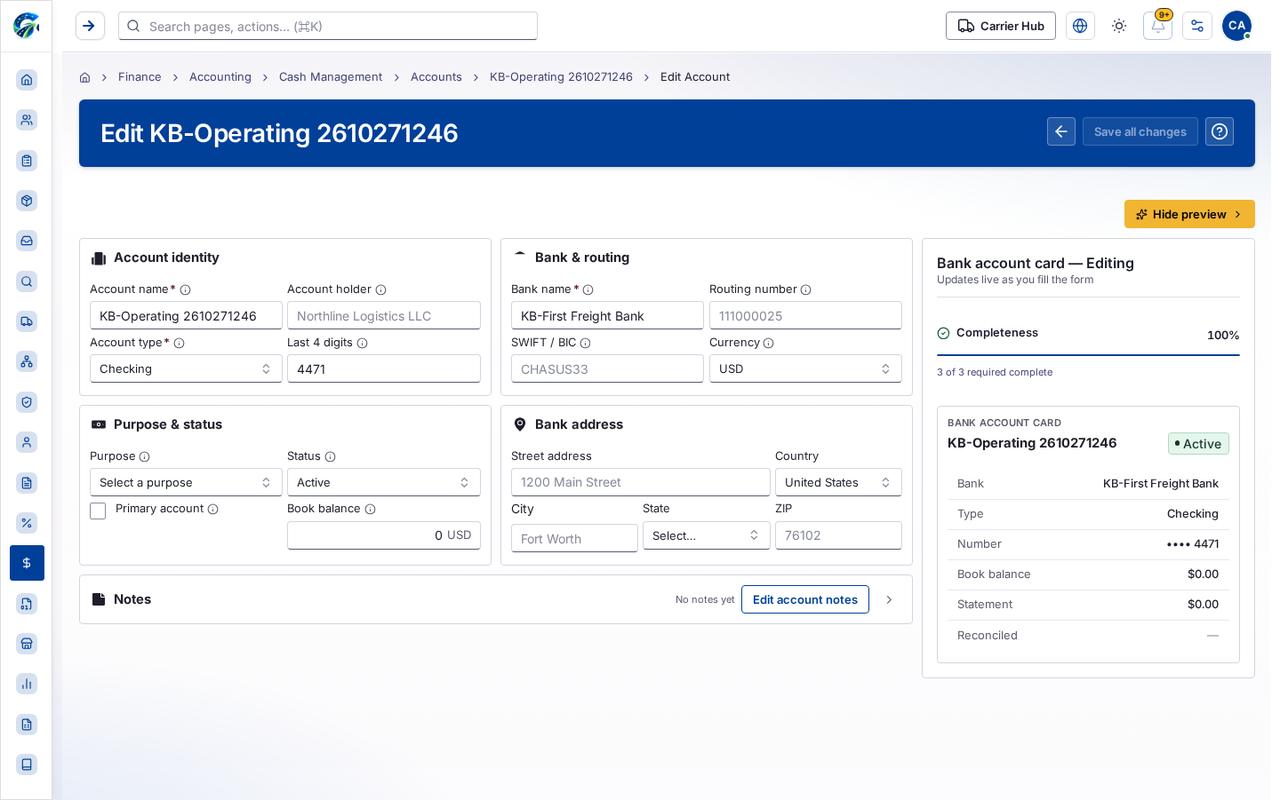
Task: Open the Select a purpose dropdown
Action: [x=186, y=482]
